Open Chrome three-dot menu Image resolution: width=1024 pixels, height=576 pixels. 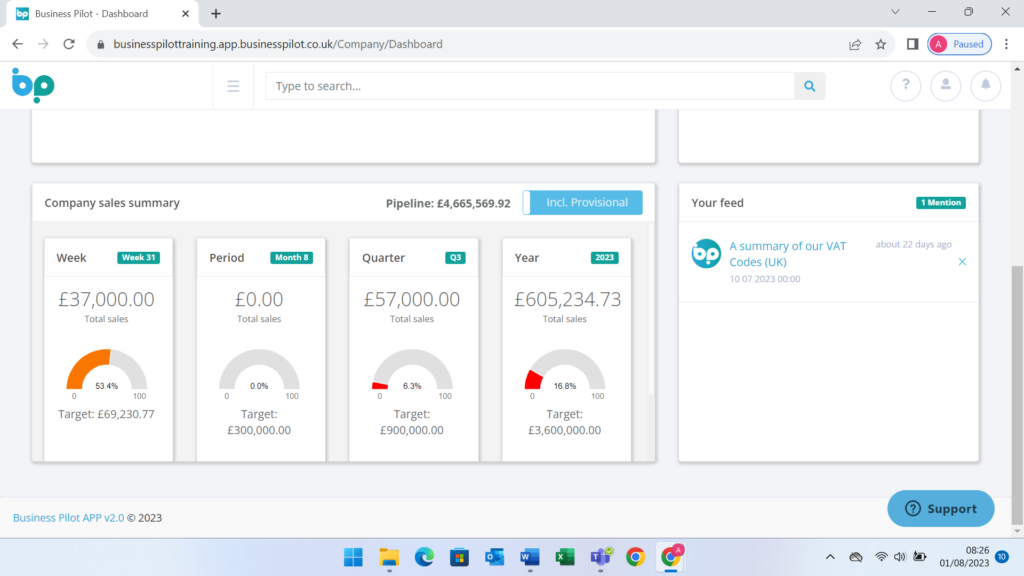point(1006,44)
